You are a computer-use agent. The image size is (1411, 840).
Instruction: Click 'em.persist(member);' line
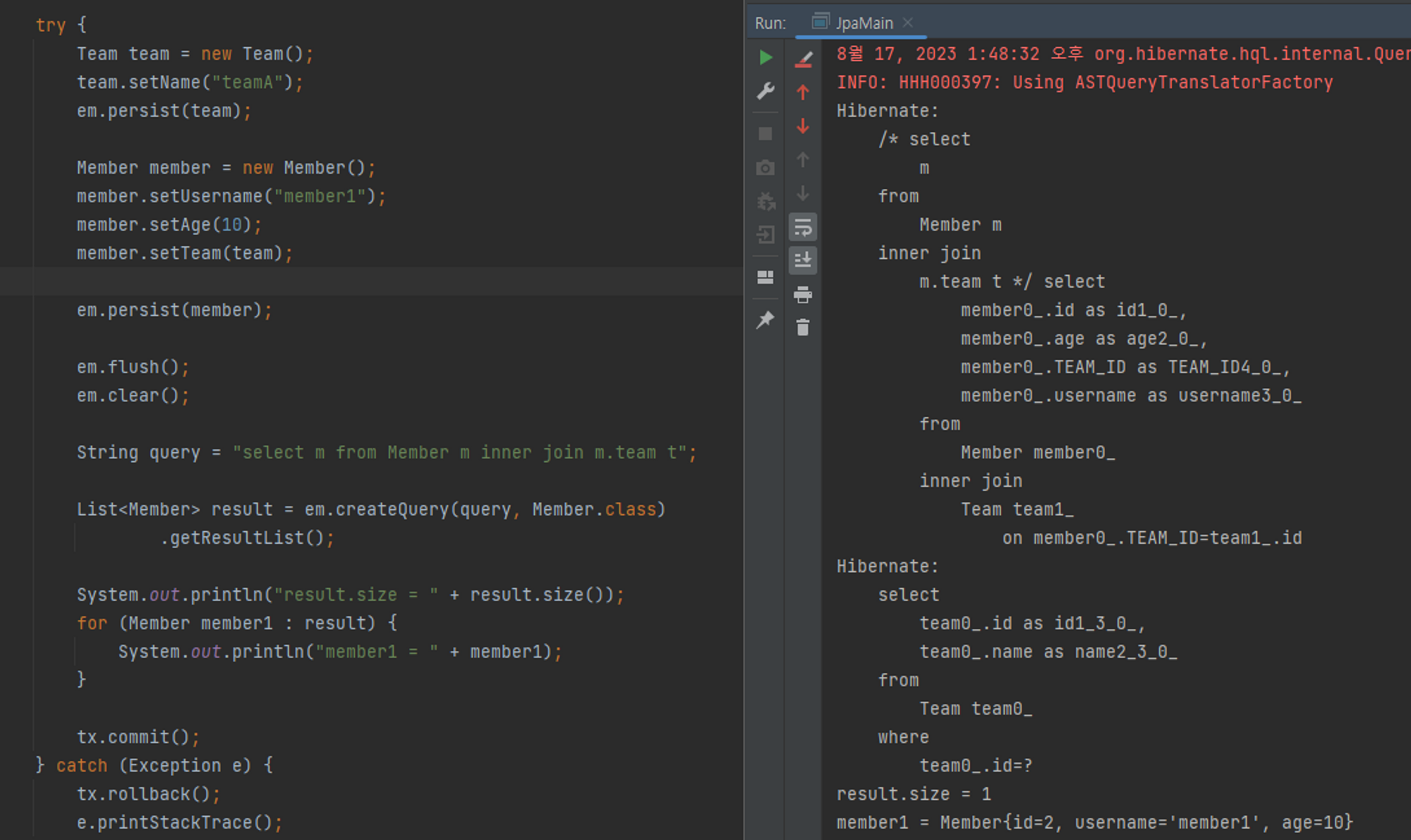174,310
